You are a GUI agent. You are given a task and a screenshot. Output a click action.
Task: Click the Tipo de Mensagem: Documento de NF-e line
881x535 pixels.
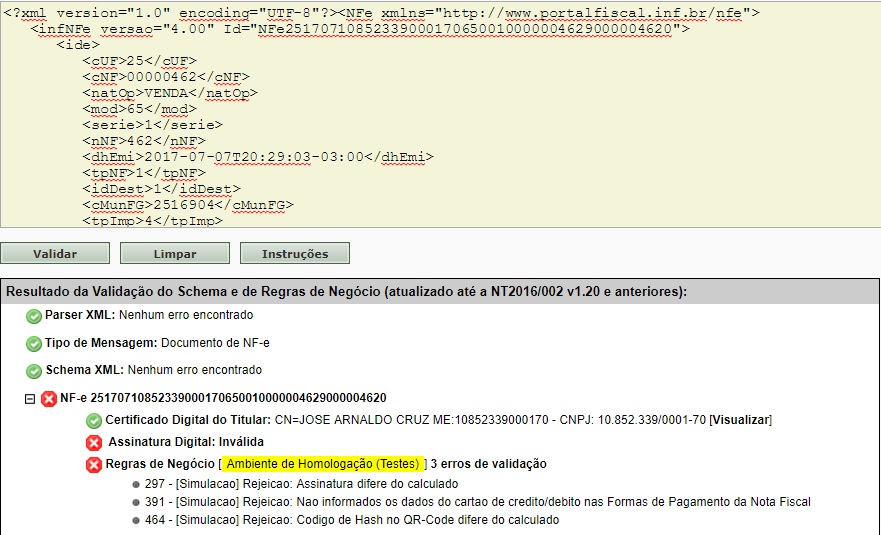157,343
